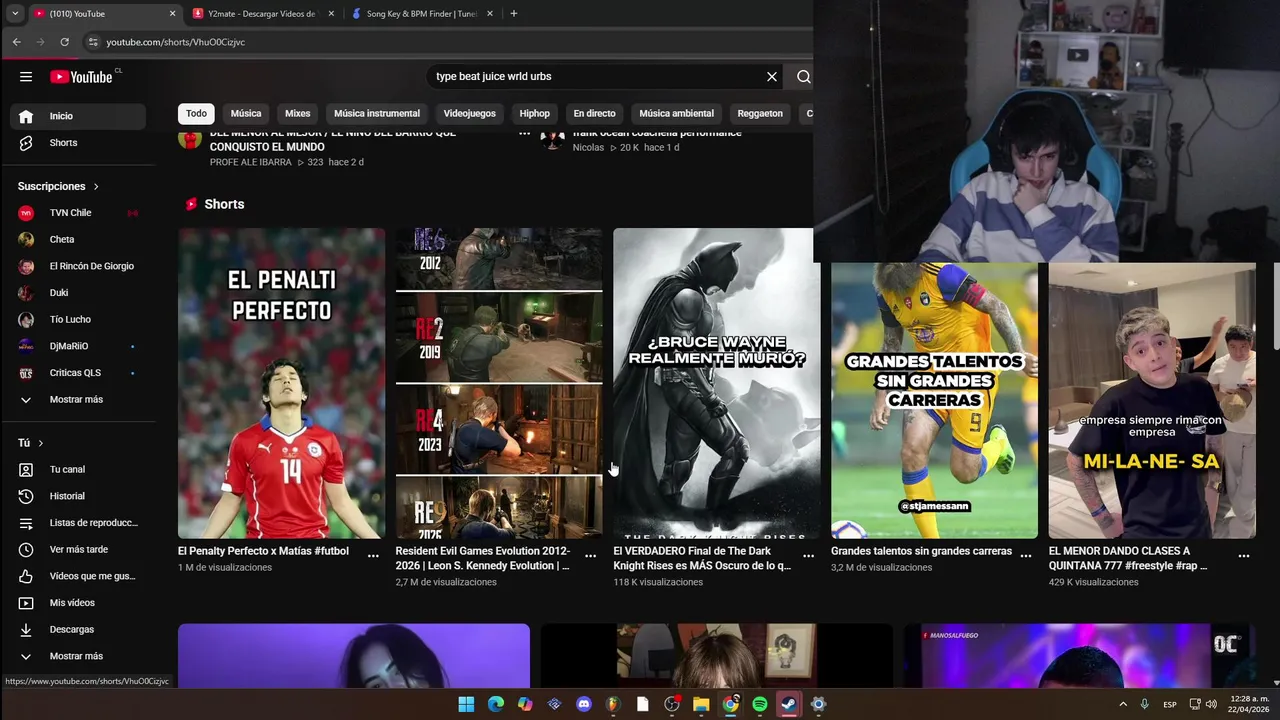Reload the page with refresh icon
This screenshot has width=1280, height=720.
tap(64, 42)
